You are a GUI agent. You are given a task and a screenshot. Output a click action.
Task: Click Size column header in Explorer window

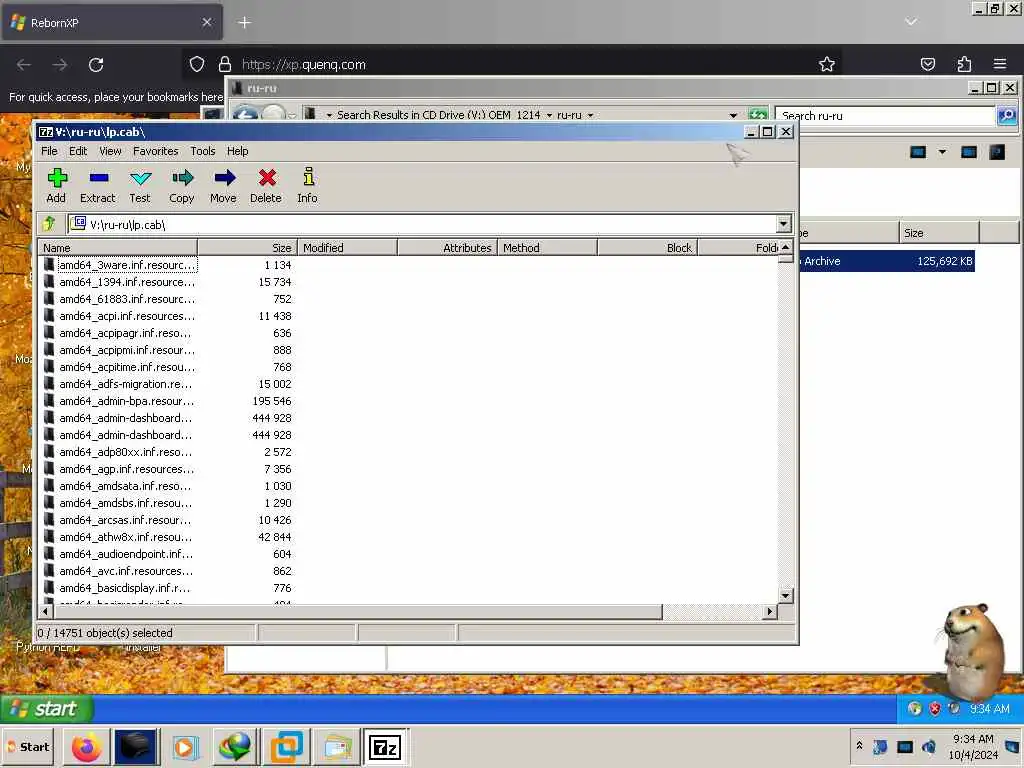coord(939,232)
